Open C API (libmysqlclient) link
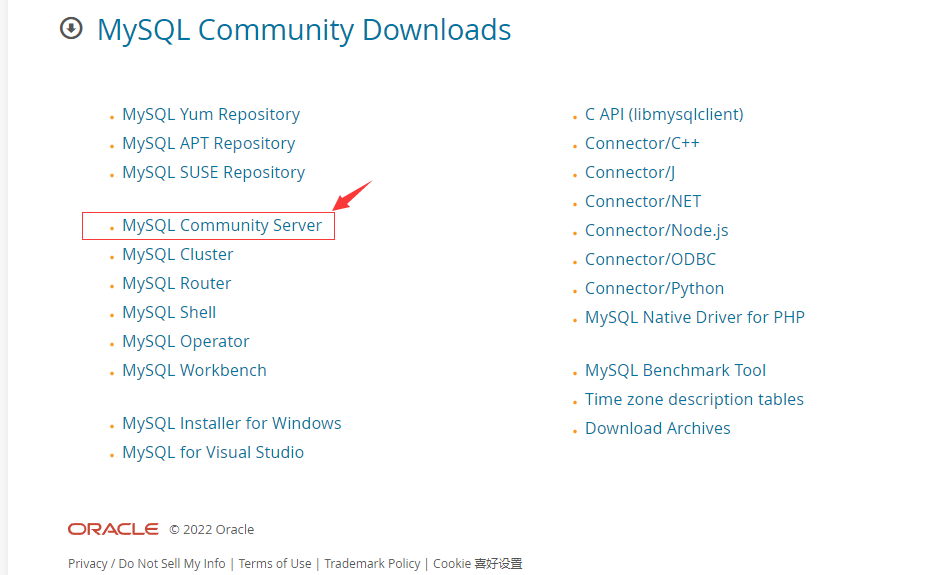The height and width of the screenshot is (575, 935). pyautogui.click(x=664, y=114)
